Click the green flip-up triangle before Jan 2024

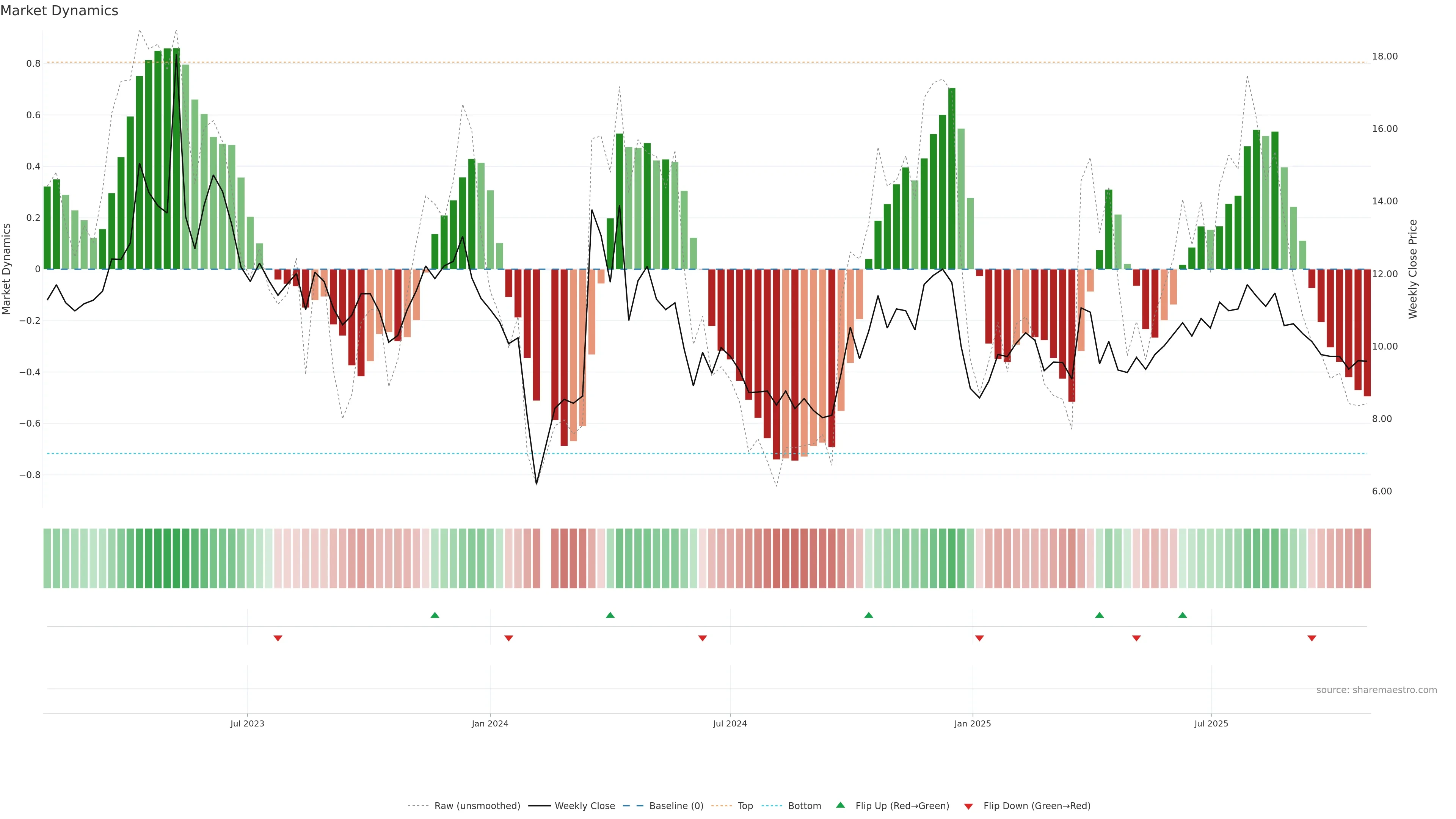tap(435, 615)
